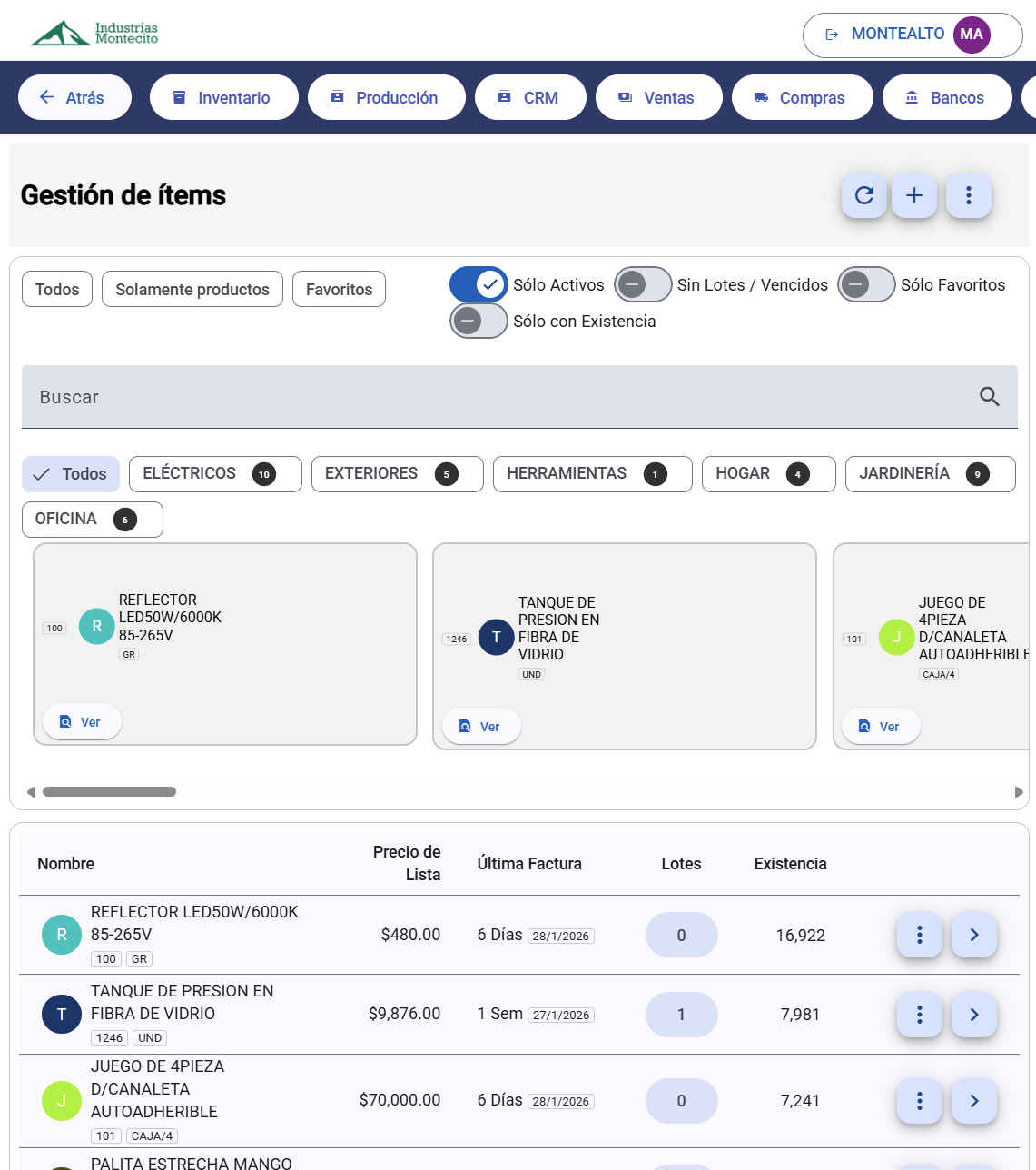Open the three-dot menu next to the plus button
The image size is (1036, 1170).
click(969, 195)
